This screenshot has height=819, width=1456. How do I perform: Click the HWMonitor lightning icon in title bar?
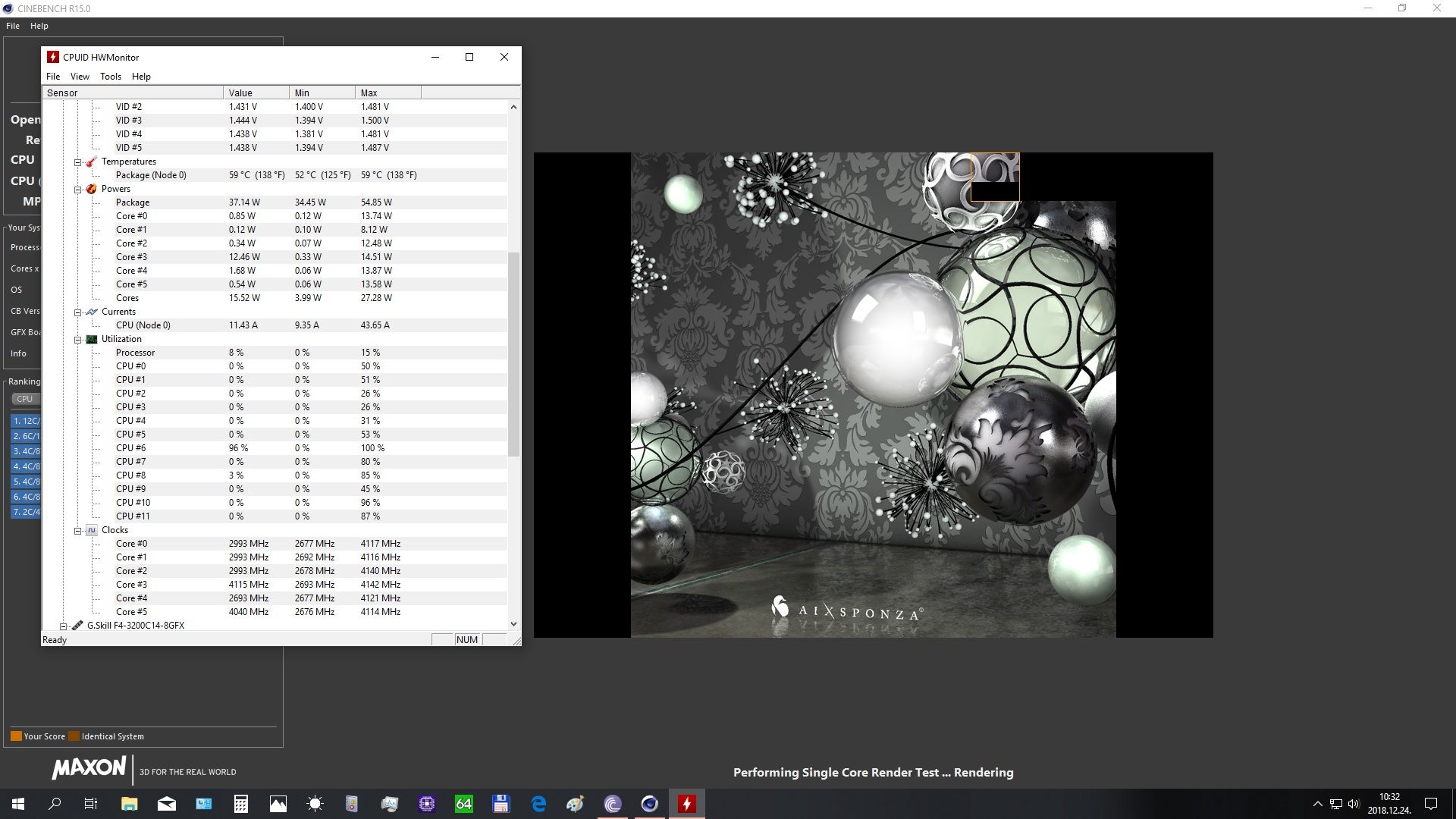(x=53, y=57)
